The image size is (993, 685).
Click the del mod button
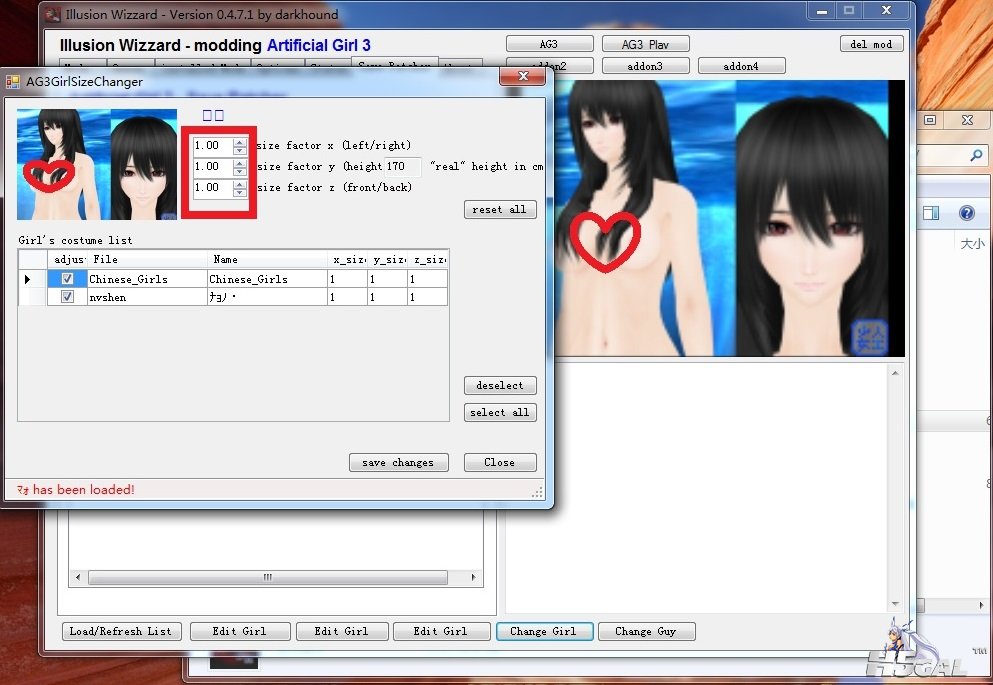click(871, 44)
